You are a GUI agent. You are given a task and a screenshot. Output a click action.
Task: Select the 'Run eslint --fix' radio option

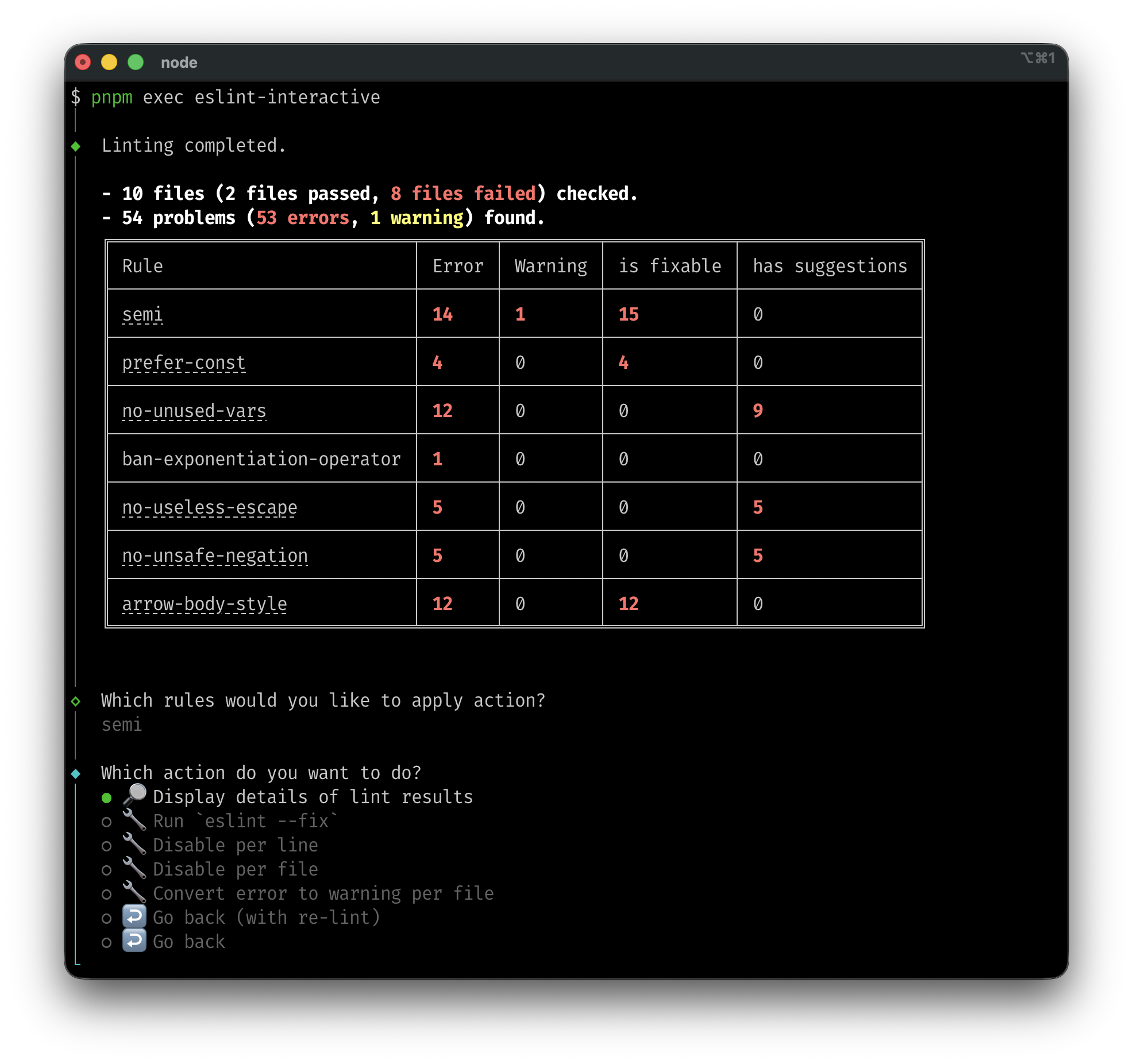(x=106, y=822)
